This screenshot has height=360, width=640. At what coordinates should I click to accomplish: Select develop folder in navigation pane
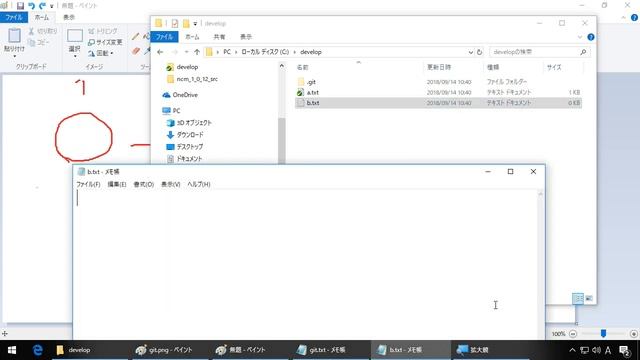tap(187, 67)
